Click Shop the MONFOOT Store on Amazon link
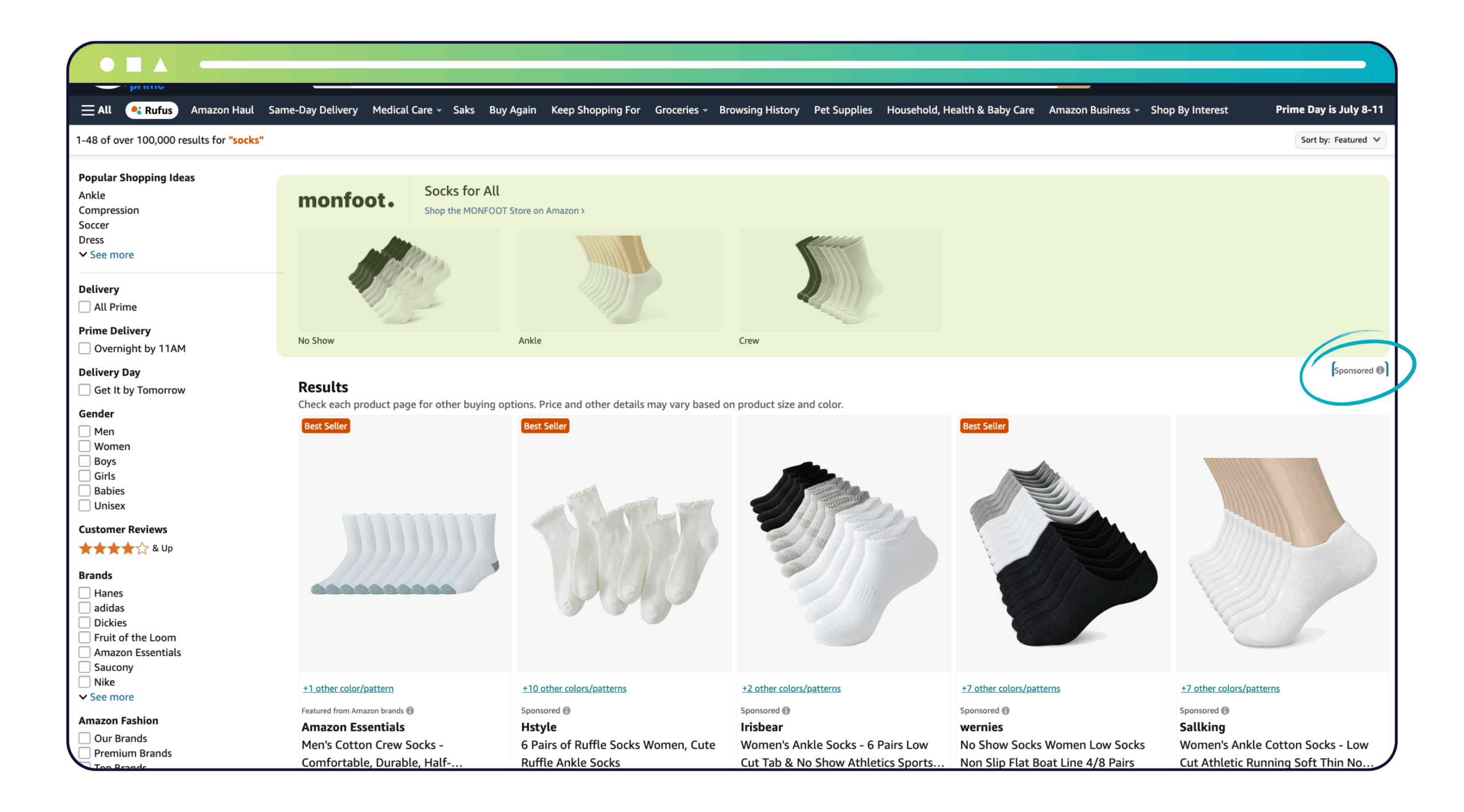Screen dimensions: 1464x812 coord(504,210)
